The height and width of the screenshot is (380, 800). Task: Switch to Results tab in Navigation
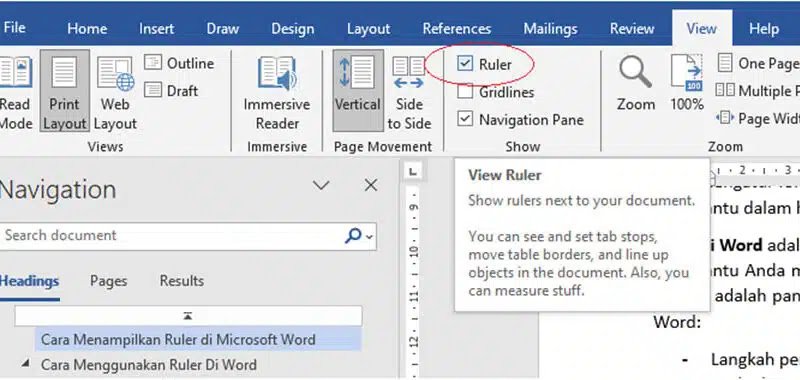pos(182,281)
